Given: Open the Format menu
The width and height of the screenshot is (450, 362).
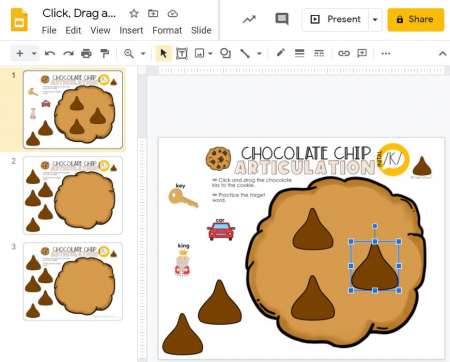Looking at the screenshot, I should coord(167,30).
